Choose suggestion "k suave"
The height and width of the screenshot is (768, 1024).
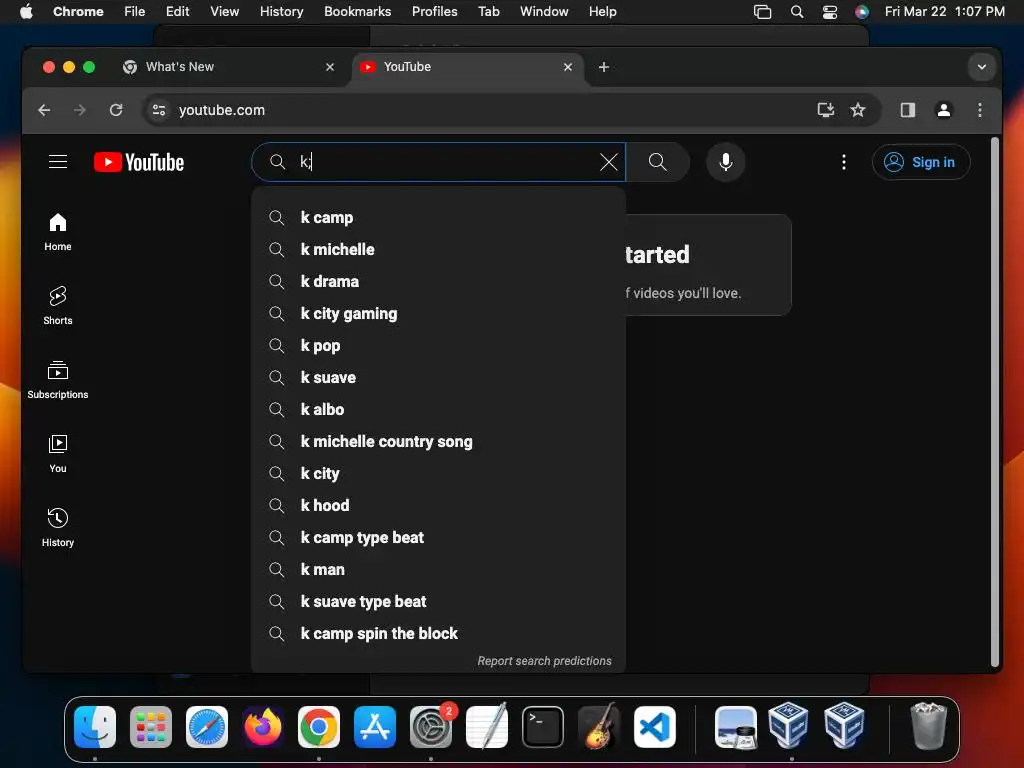pyautogui.click(x=438, y=377)
